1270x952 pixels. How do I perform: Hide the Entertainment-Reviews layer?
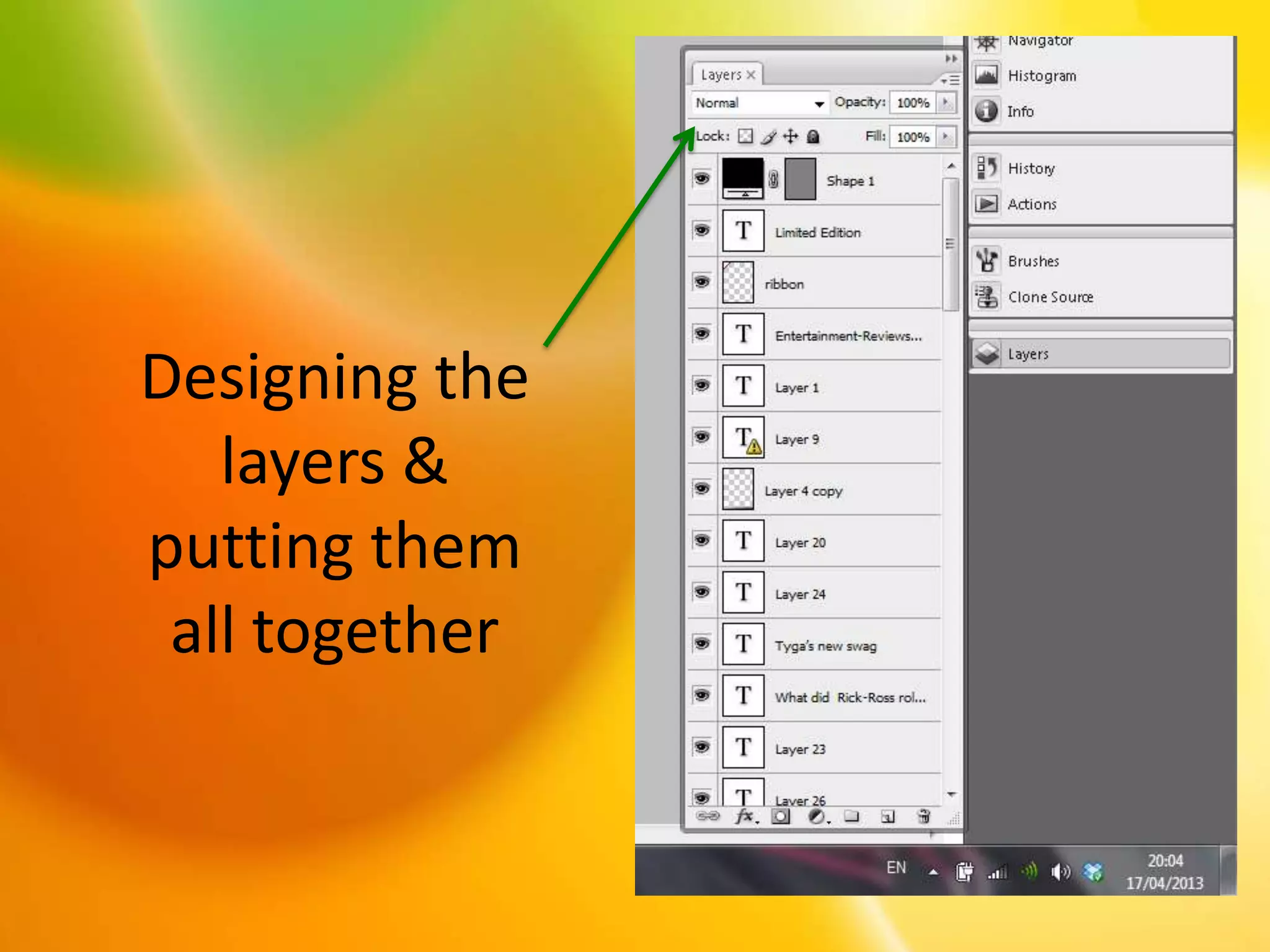pos(701,333)
